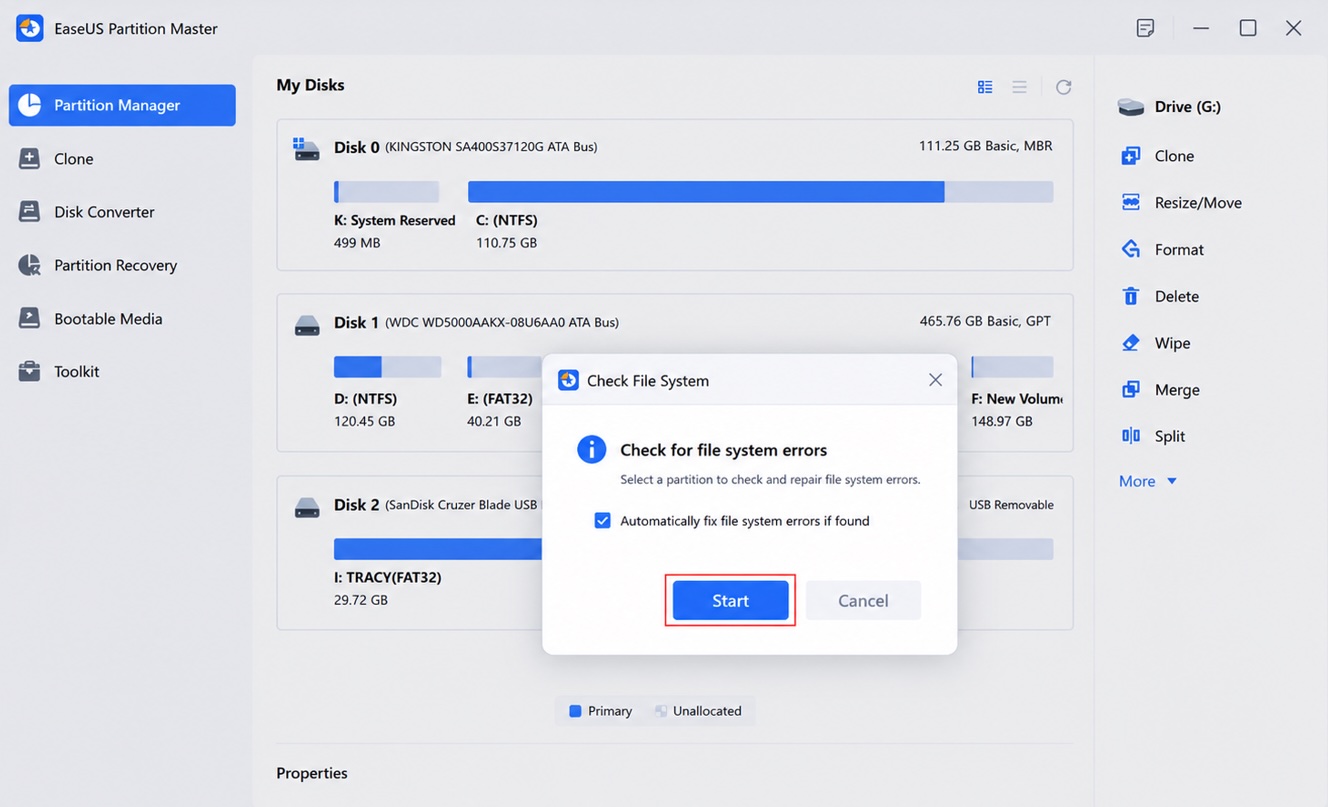Click the Disk Converter icon

(30, 212)
